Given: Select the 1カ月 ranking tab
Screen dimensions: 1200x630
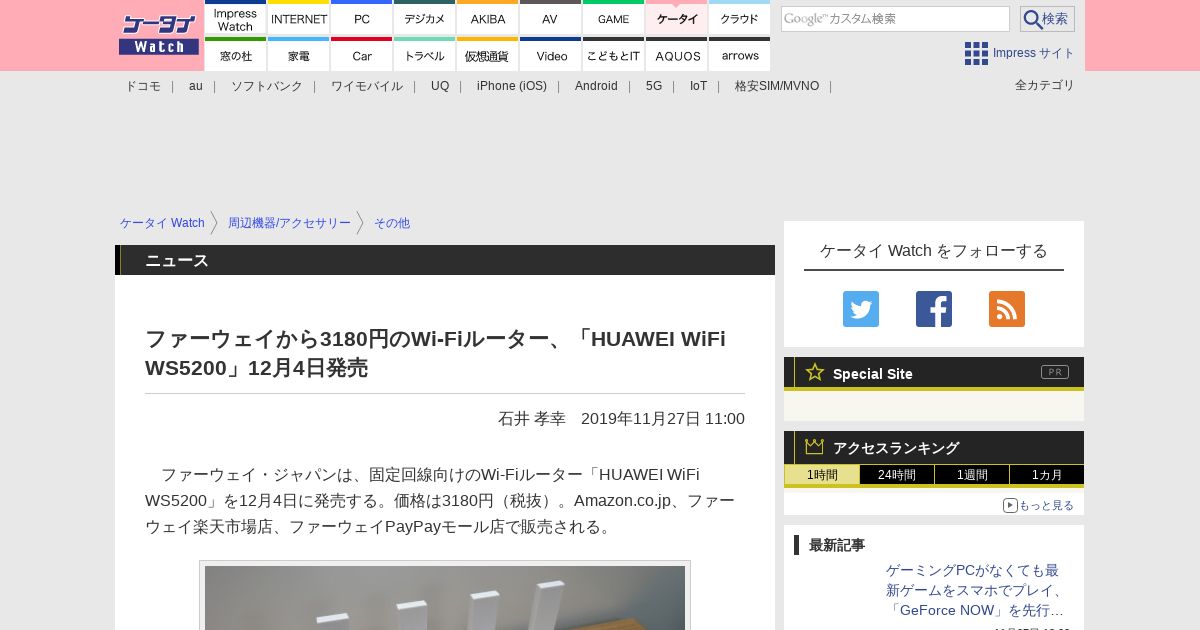Looking at the screenshot, I should click(1047, 475).
